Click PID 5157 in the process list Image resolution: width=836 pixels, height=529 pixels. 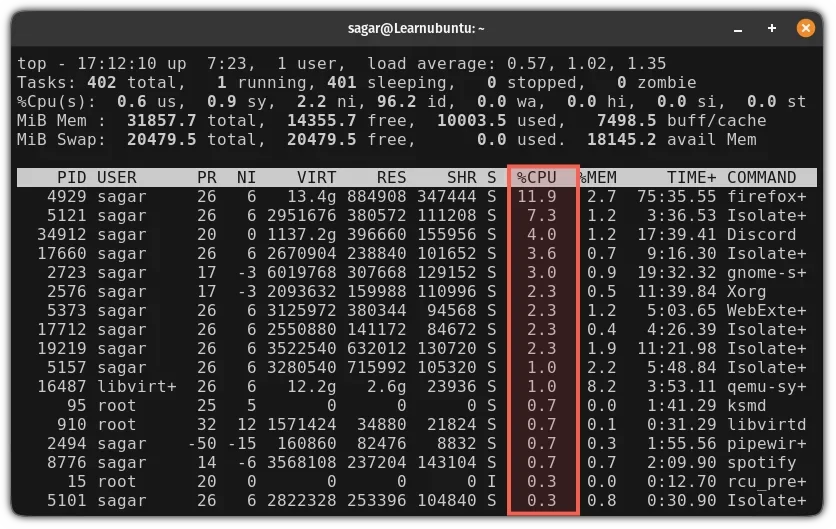pyautogui.click(x=67, y=368)
